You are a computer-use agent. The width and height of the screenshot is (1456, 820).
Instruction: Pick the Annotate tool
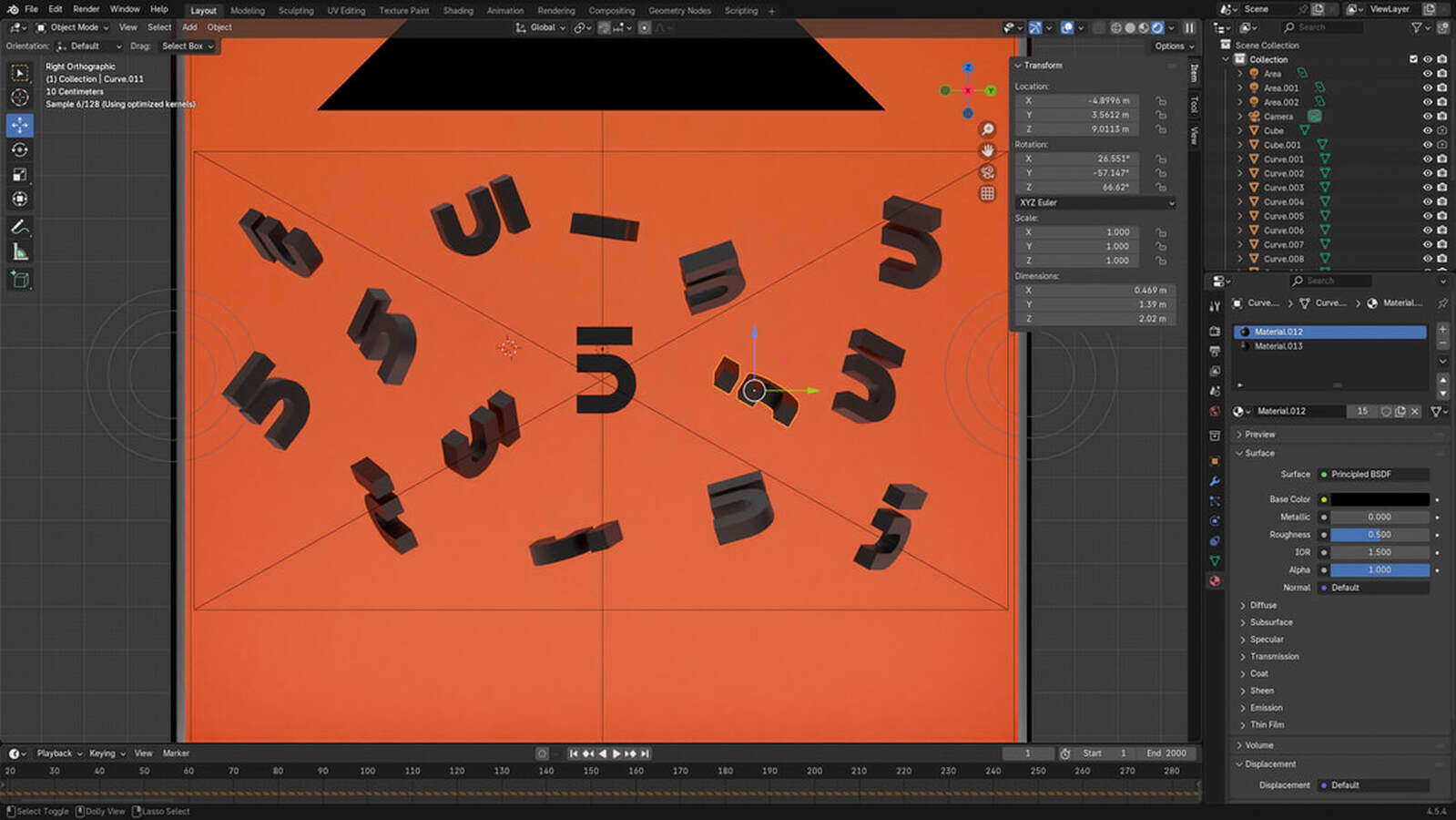click(x=20, y=227)
